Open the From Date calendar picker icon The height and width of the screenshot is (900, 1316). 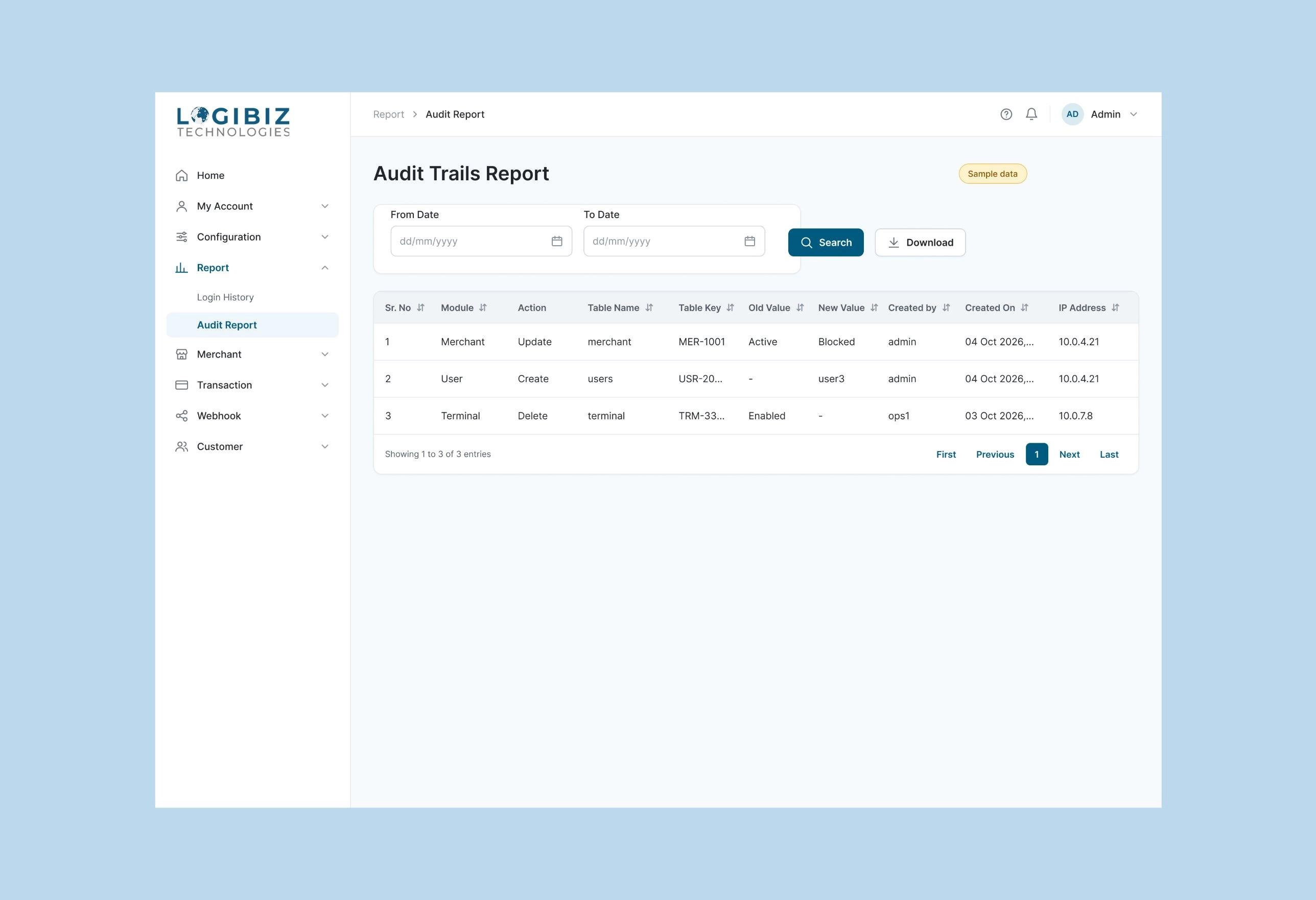[557, 241]
